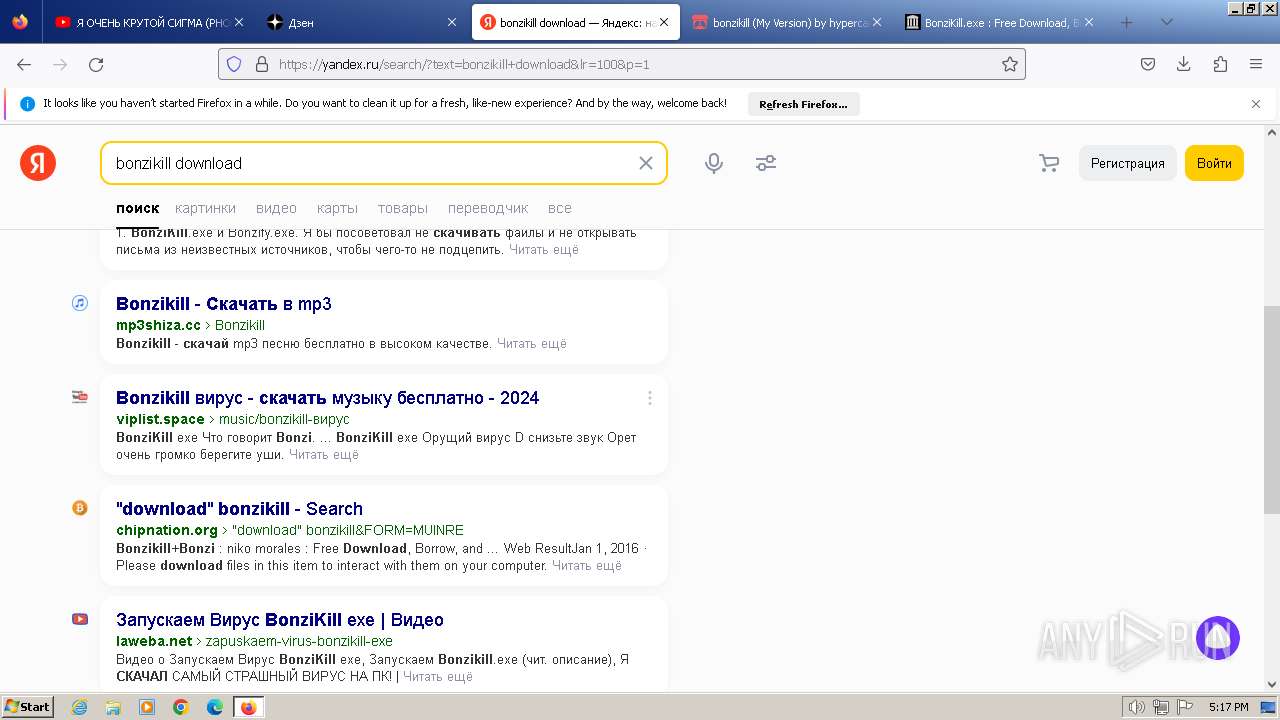Image resolution: width=1280 pixels, height=720 pixels.
Task: Open the shield tracking protection icon
Action: pyautogui.click(x=234, y=64)
